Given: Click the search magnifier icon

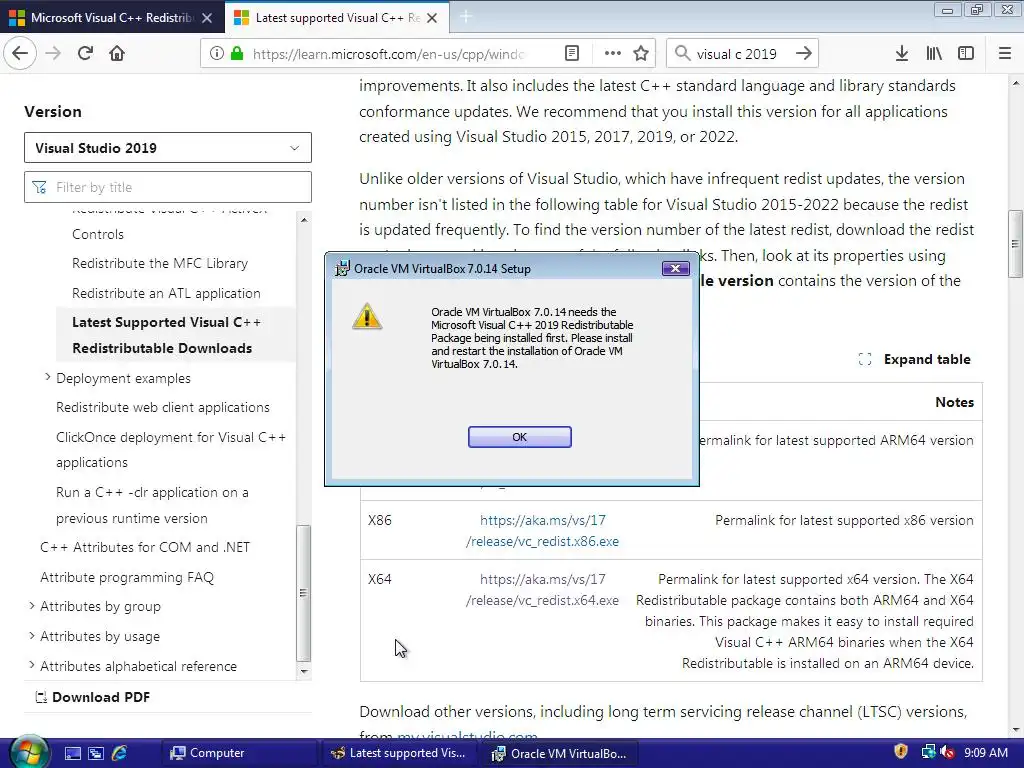Looking at the screenshot, I should (682, 54).
